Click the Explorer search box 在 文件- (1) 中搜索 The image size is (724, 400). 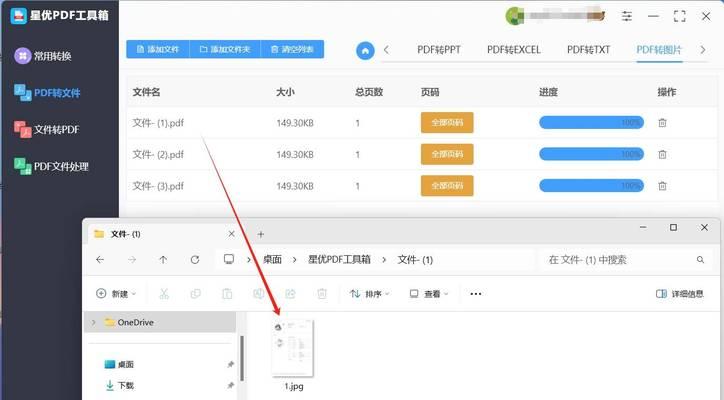pyautogui.click(x=625, y=260)
